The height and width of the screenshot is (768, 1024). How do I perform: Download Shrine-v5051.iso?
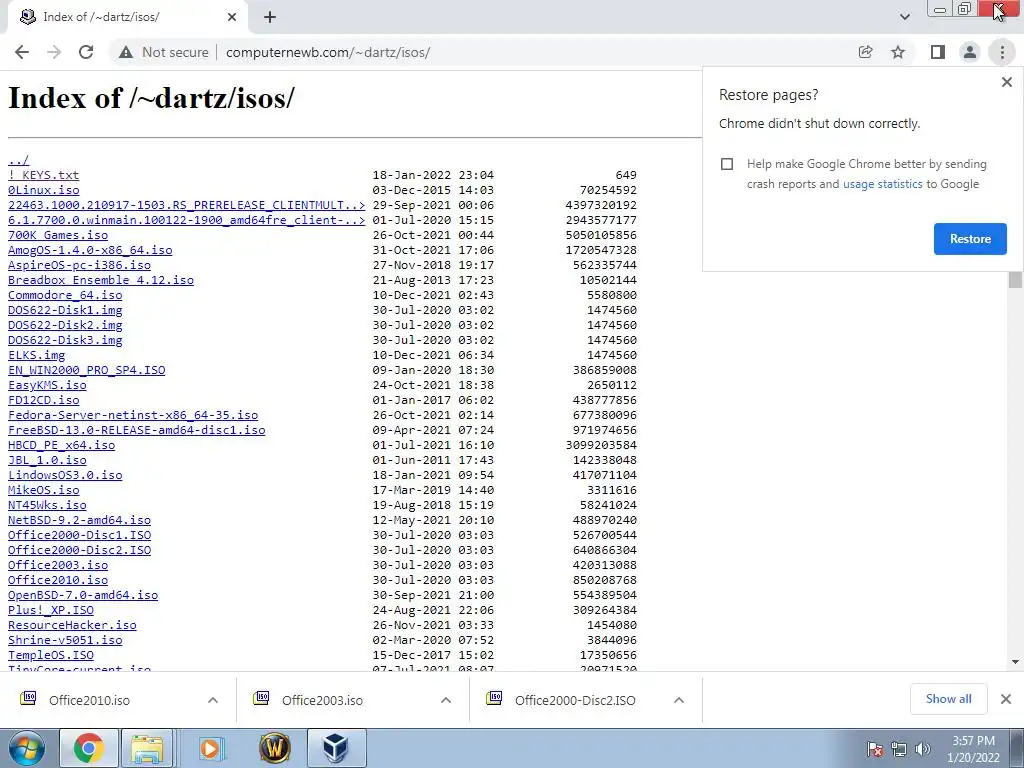[65, 640]
